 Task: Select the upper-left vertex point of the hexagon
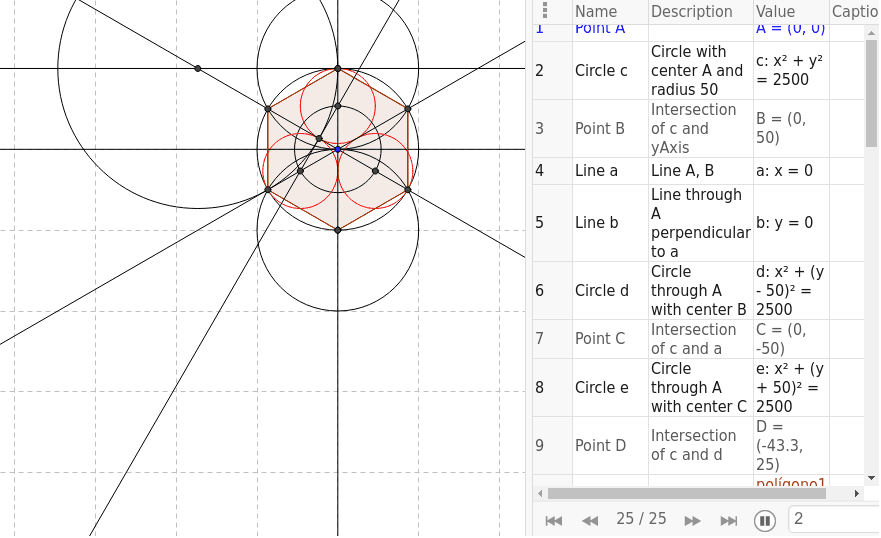point(267,109)
